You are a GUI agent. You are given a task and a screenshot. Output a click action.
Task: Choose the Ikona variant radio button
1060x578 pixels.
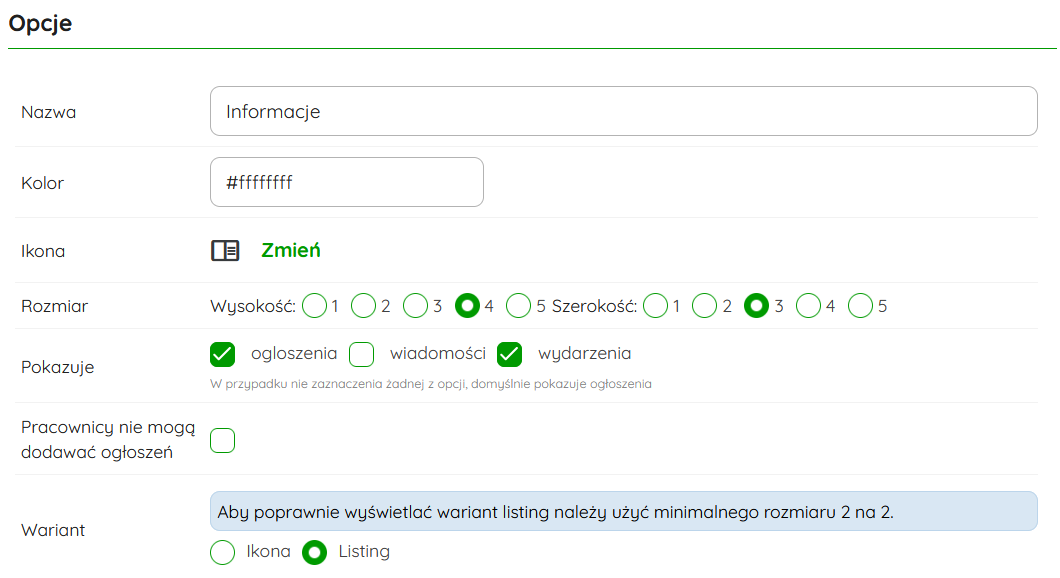[x=223, y=552]
